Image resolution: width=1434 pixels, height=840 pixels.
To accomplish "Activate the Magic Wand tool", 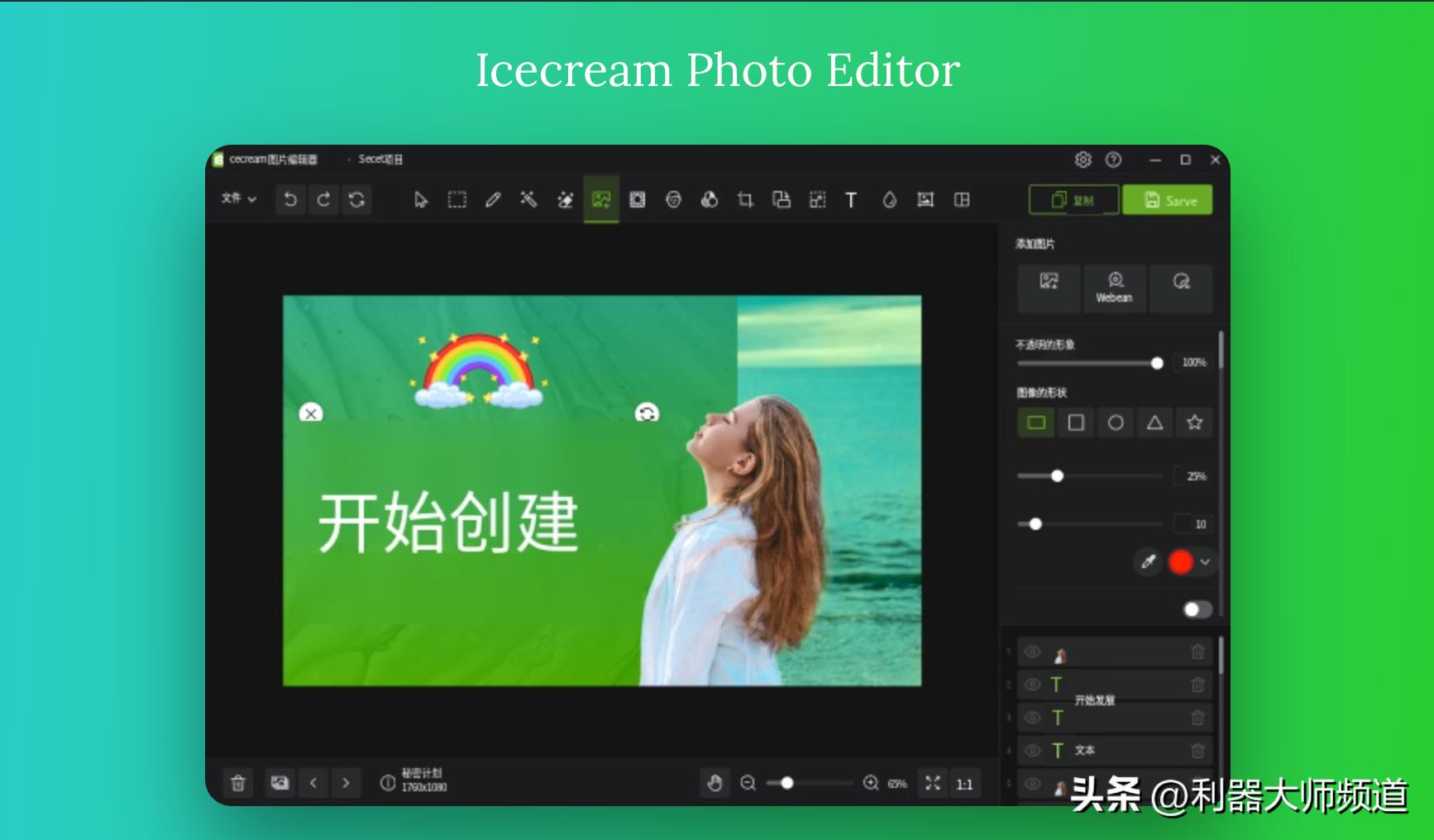I will click(x=529, y=199).
